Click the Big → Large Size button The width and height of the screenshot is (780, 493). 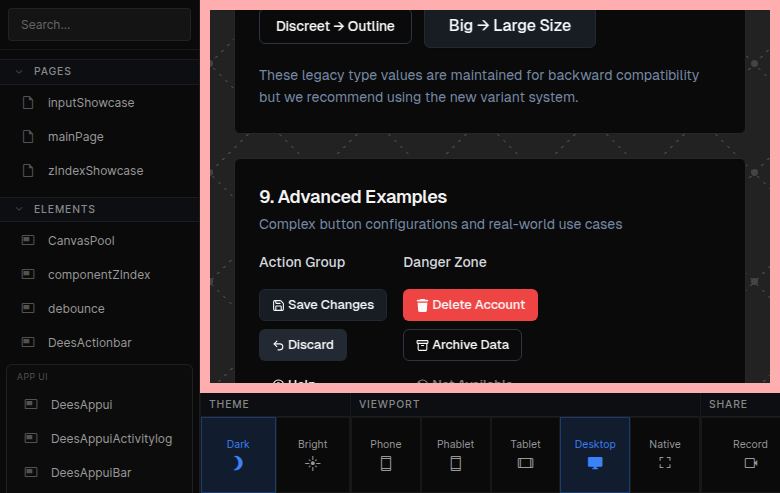point(509,26)
